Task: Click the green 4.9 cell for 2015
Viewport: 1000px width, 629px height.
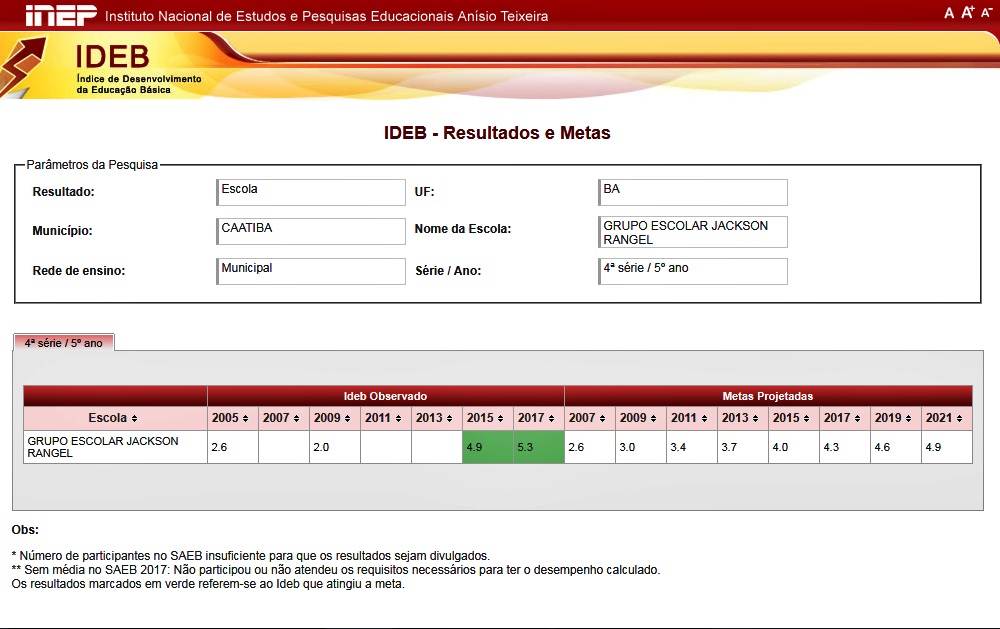Action: click(488, 447)
